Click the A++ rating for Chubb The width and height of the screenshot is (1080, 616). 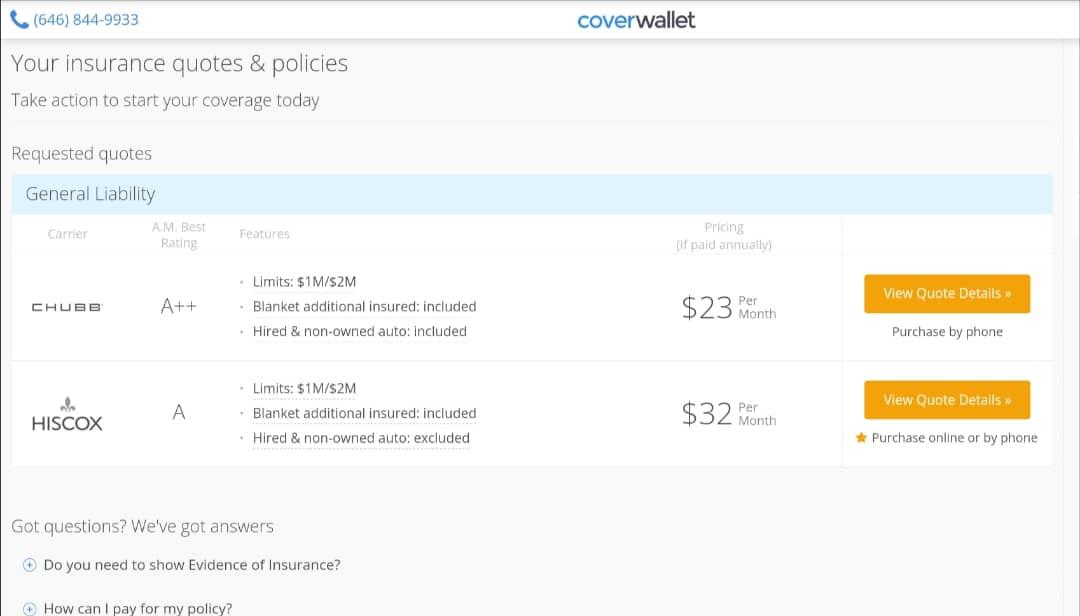click(178, 306)
